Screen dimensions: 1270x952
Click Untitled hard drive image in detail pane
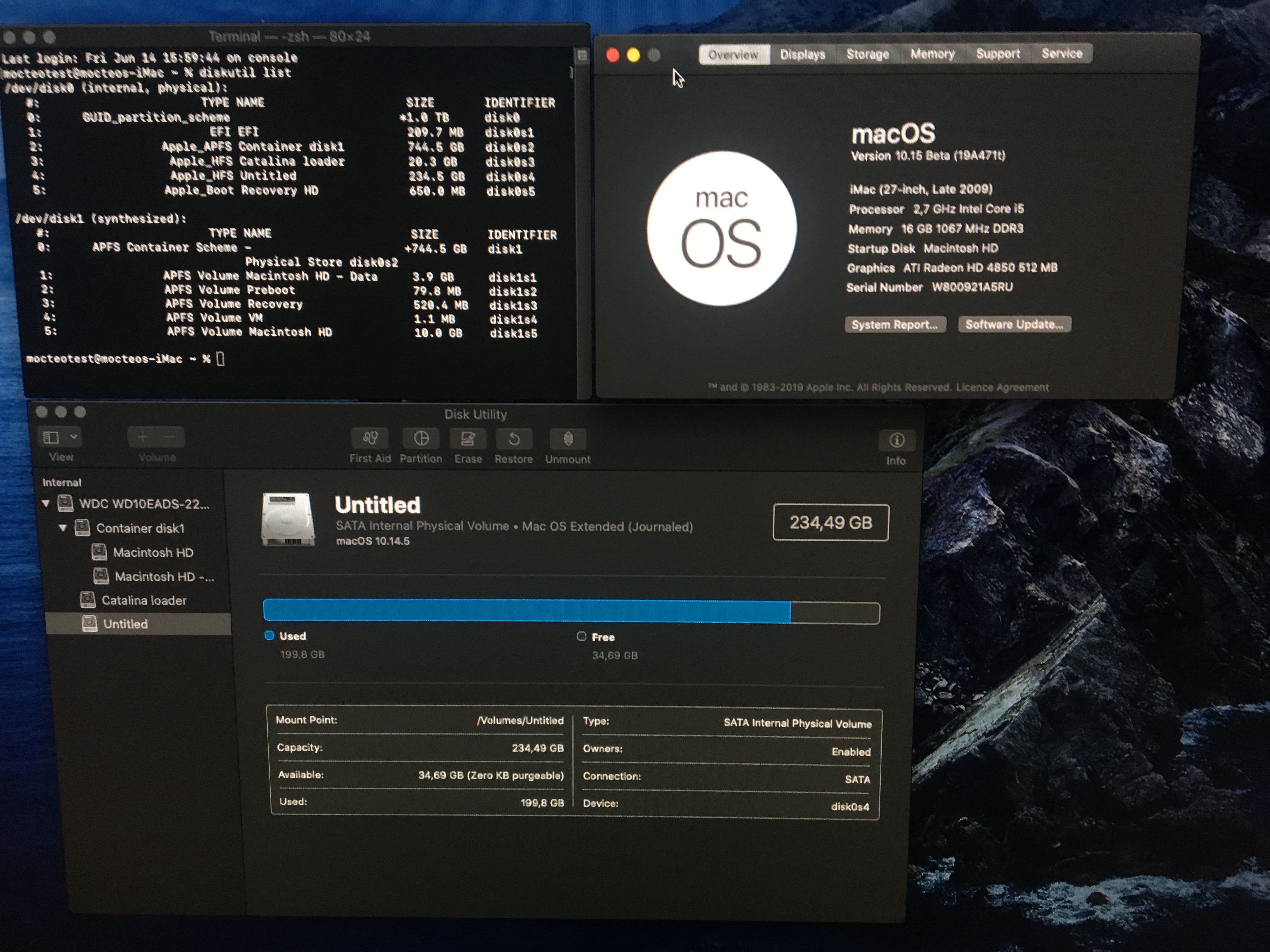coord(288,519)
